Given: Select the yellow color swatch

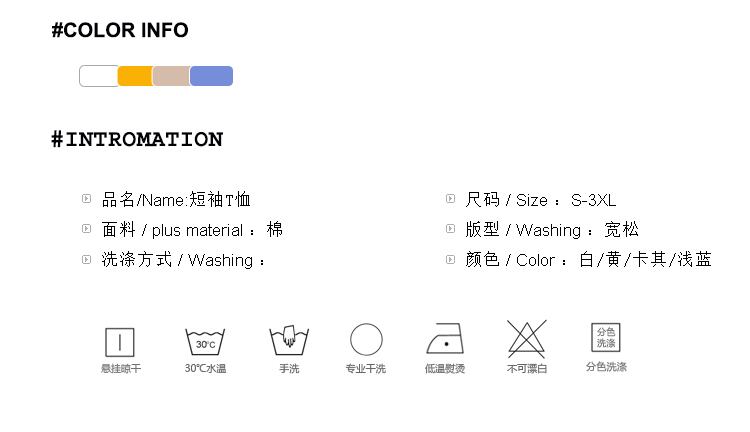Looking at the screenshot, I should [x=135, y=76].
